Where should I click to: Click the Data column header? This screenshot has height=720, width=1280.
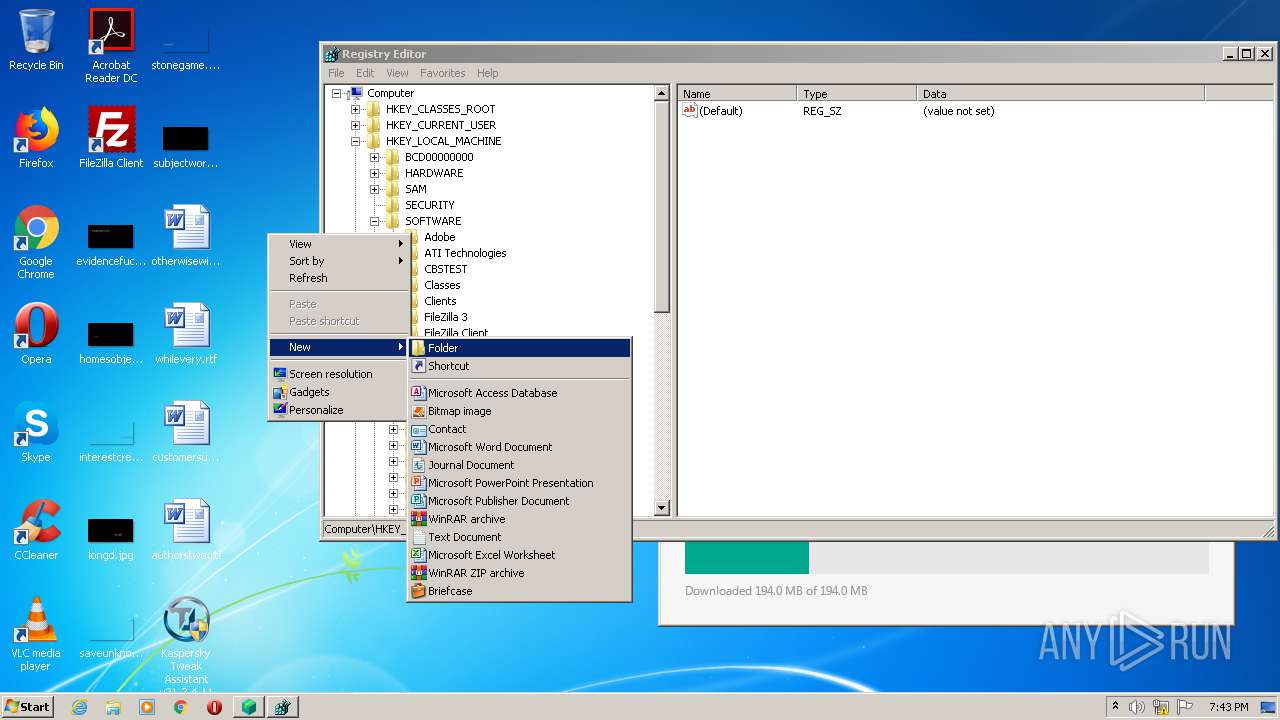coord(1060,94)
